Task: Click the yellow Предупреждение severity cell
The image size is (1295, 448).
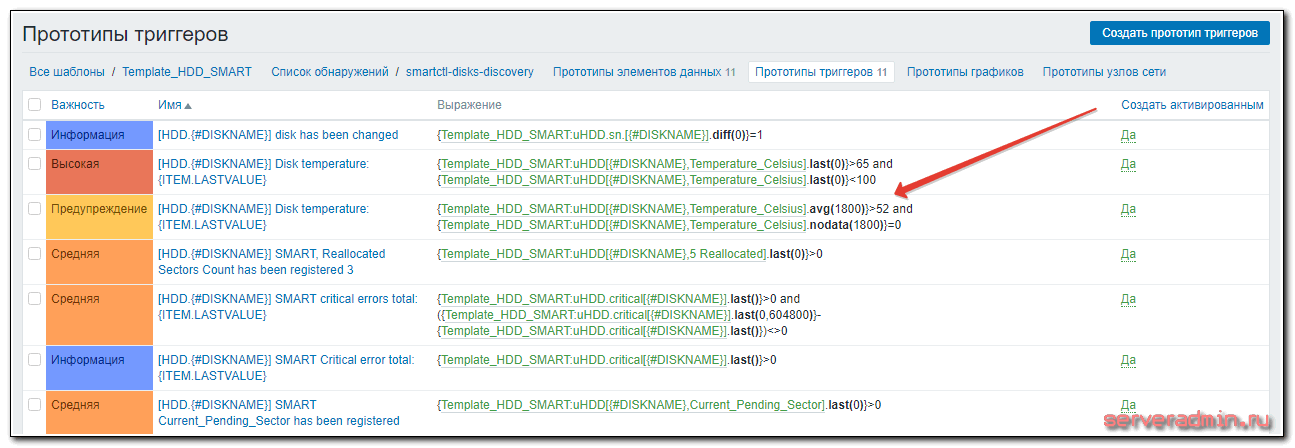Action: 99,209
